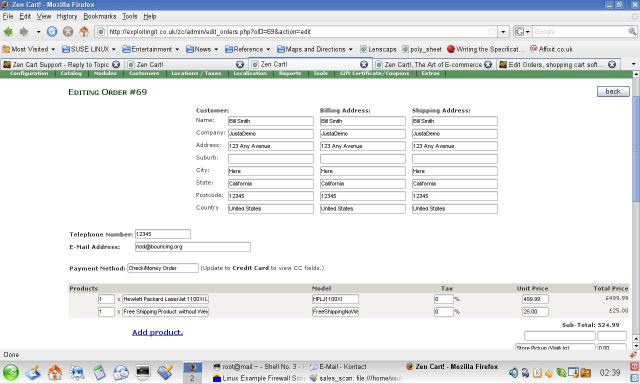
Task: Click the browser Forward arrow
Action: [24, 31]
